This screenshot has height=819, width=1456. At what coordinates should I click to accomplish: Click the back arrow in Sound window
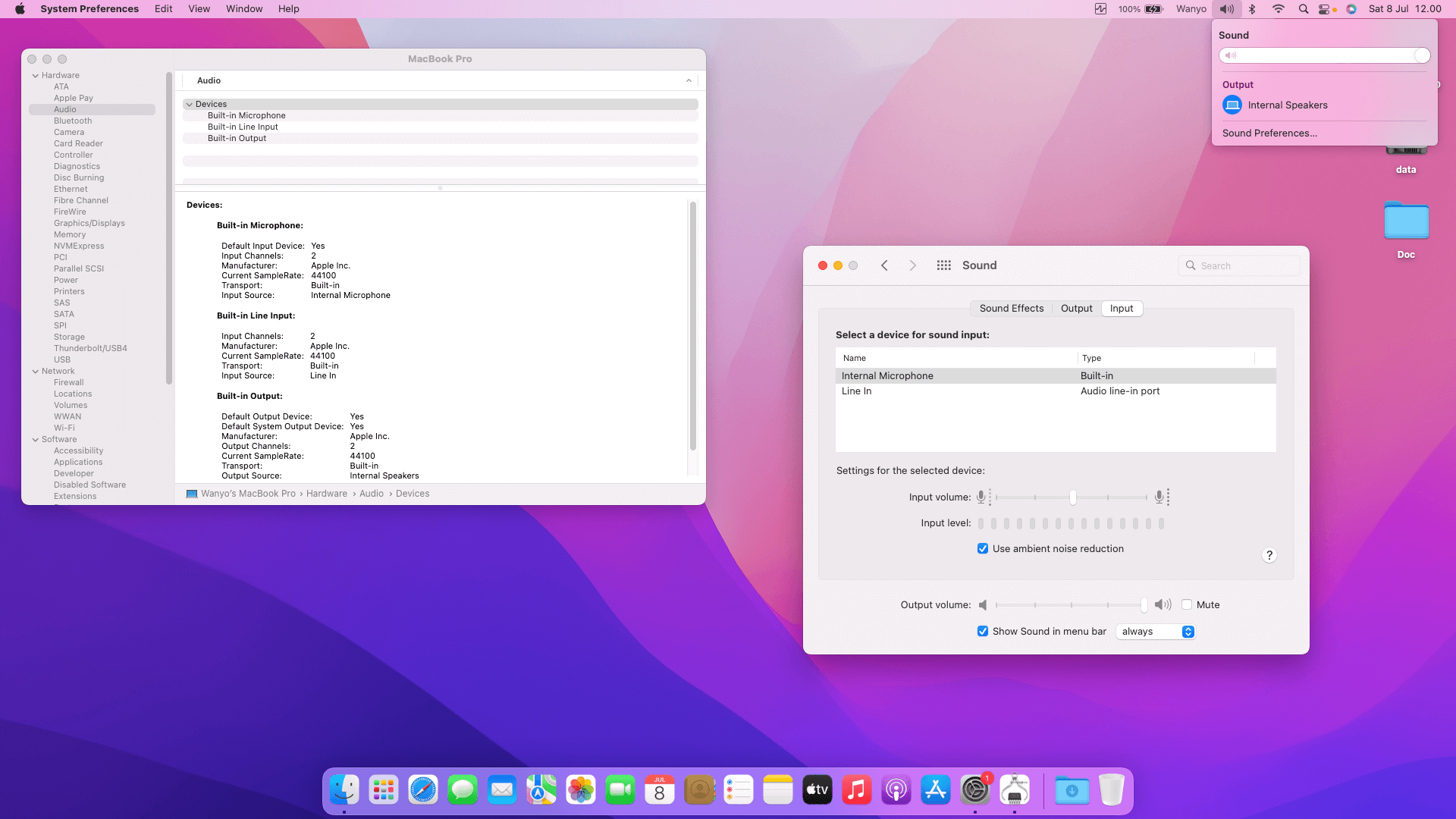tap(884, 265)
